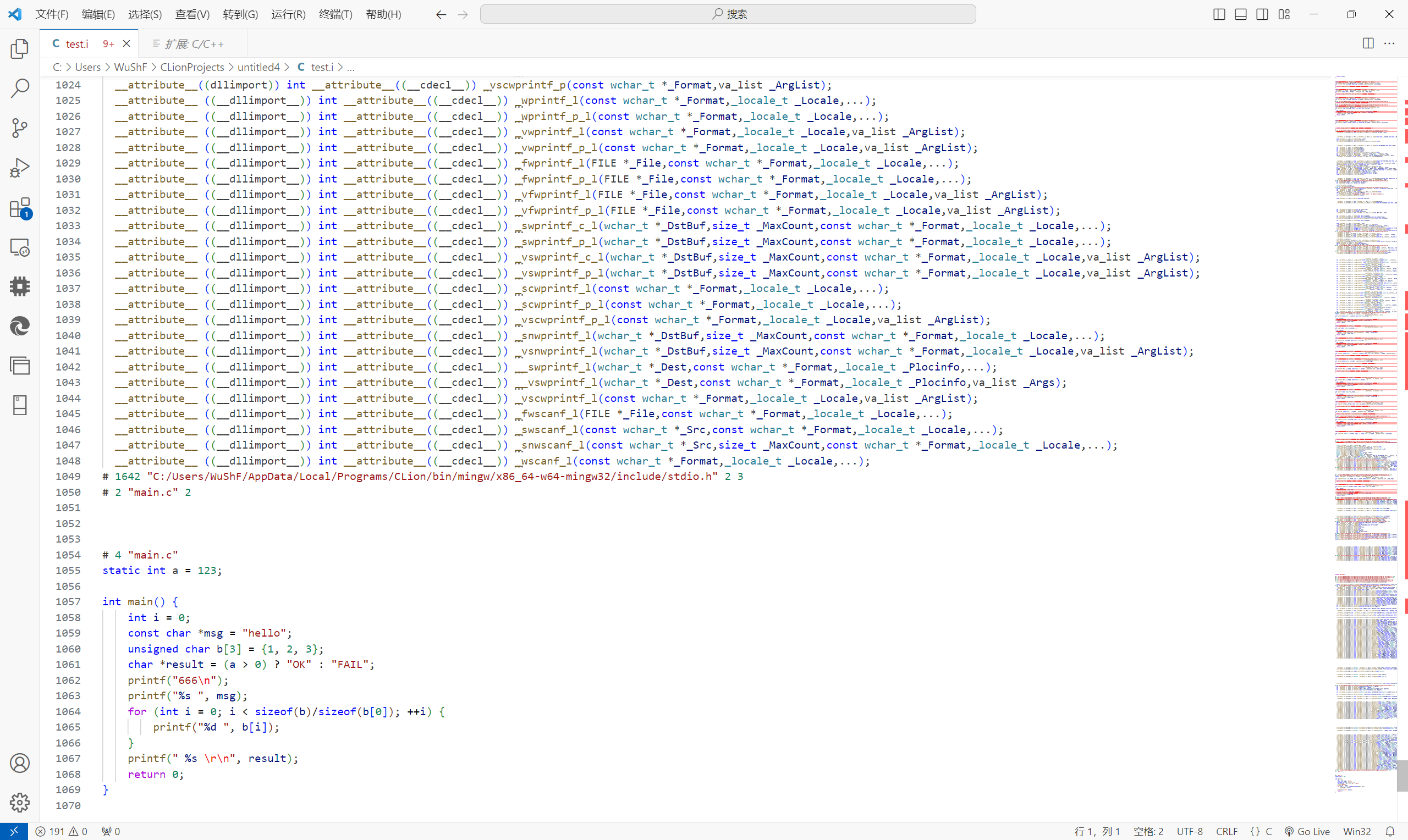Open the 终端(T) menu
Screen dimensions: 1408x840
pyautogui.click(x=335, y=14)
